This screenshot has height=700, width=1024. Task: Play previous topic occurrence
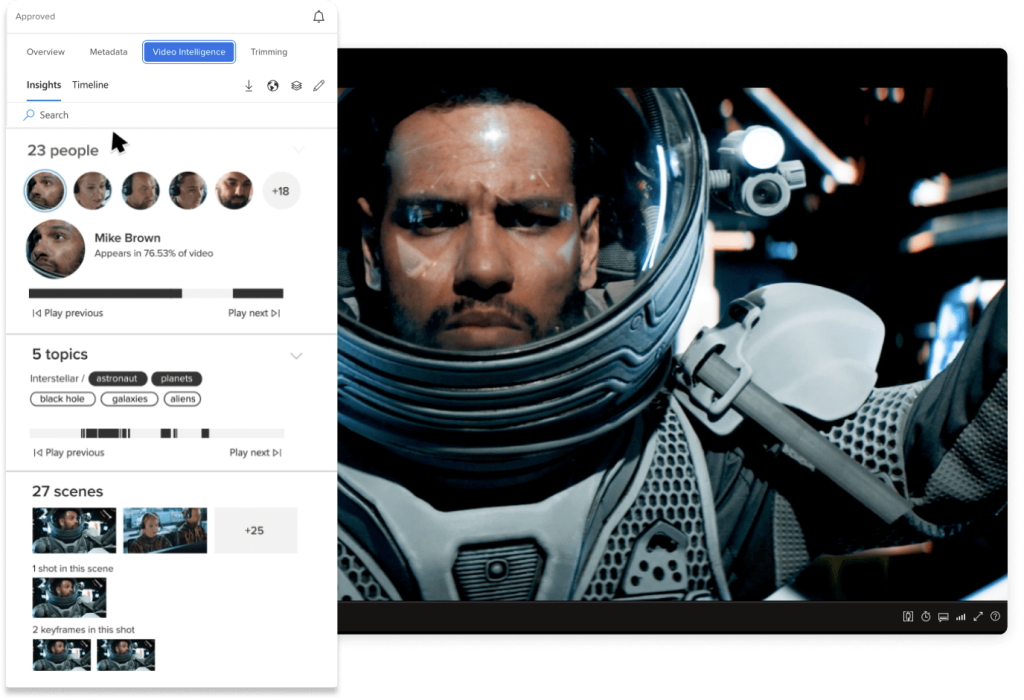tap(69, 453)
